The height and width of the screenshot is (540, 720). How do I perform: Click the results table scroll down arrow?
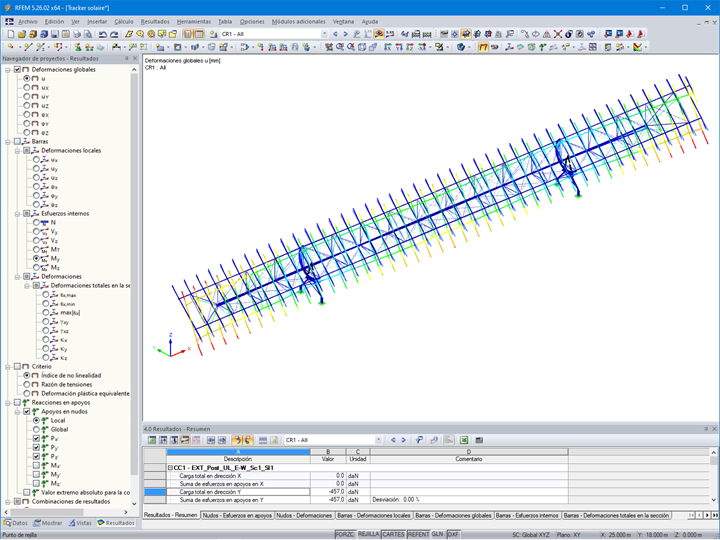pos(714,500)
